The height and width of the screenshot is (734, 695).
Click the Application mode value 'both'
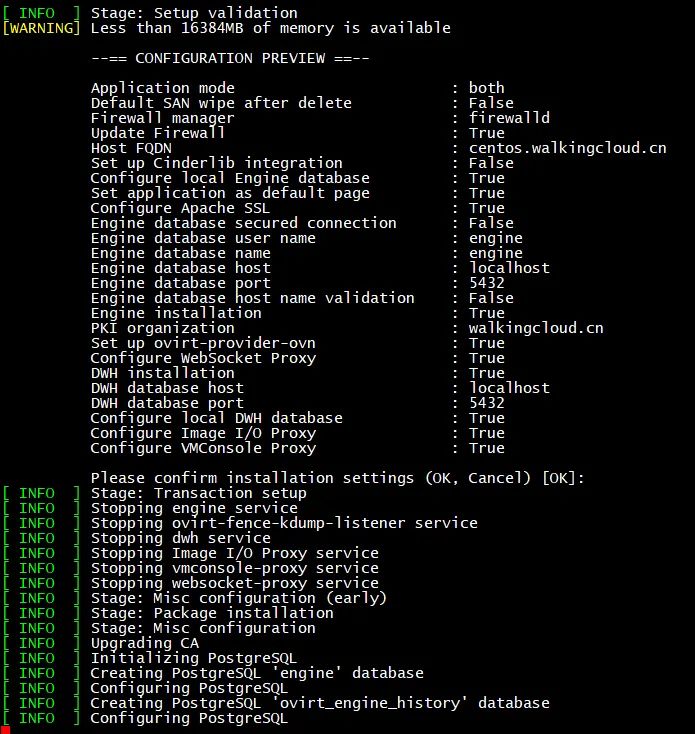486,88
